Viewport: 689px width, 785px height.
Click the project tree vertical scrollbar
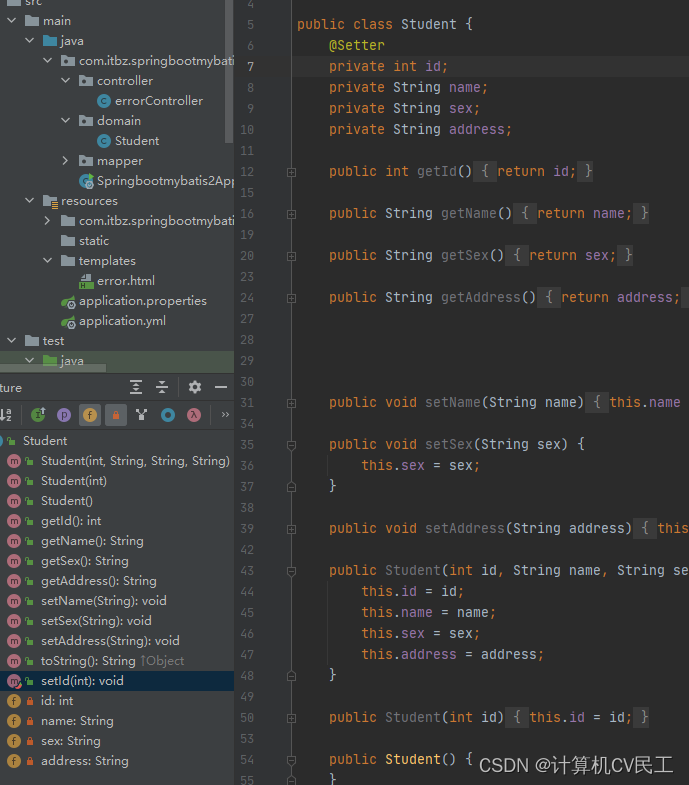click(x=229, y=70)
